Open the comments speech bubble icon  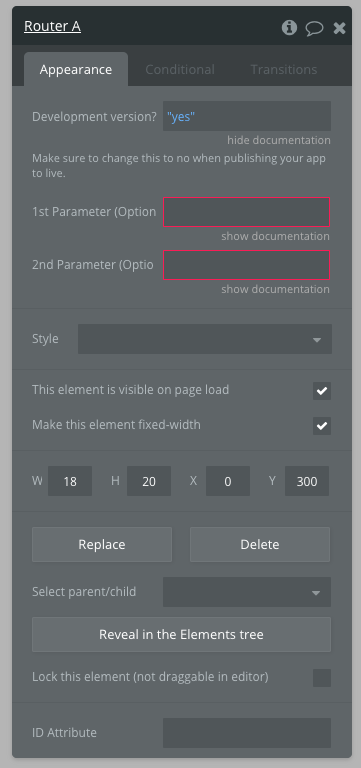click(314, 28)
